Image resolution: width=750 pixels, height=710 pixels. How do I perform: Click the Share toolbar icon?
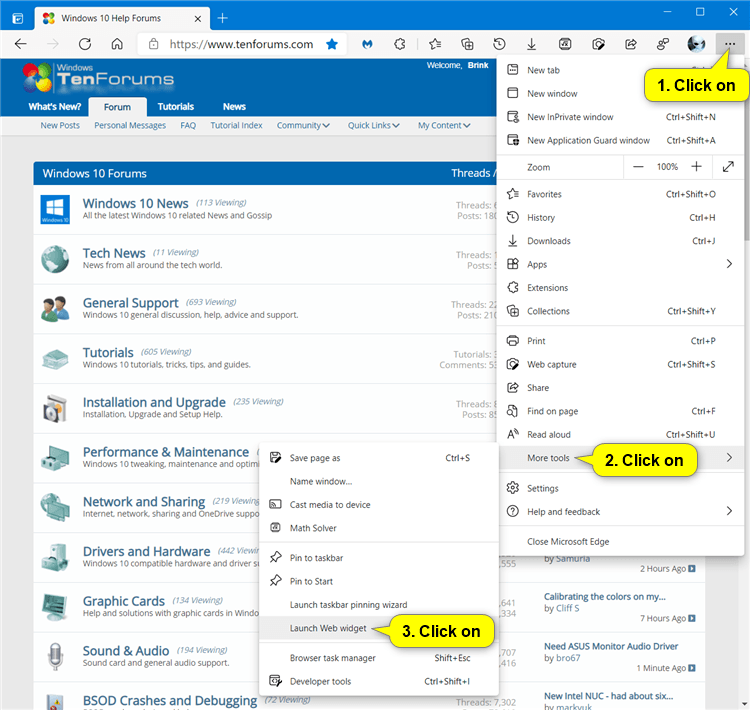[x=631, y=44]
